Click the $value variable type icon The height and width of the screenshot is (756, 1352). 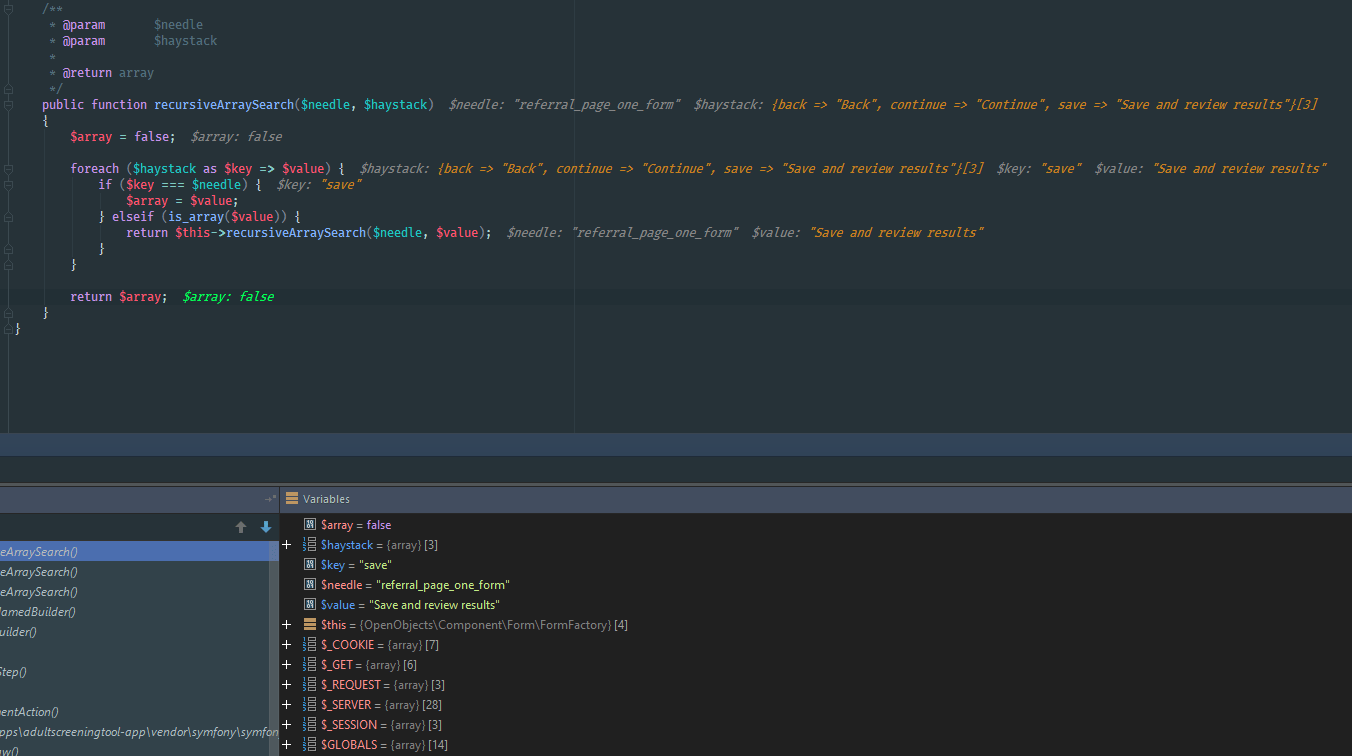(x=310, y=605)
